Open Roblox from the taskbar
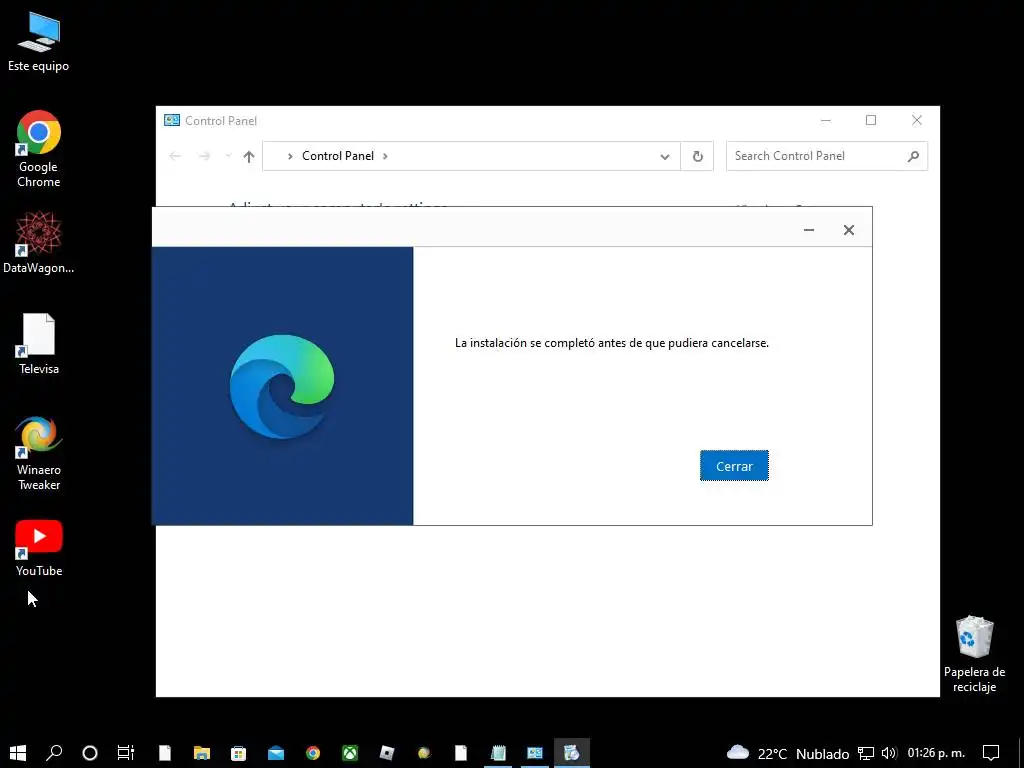 (x=387, y=753)
